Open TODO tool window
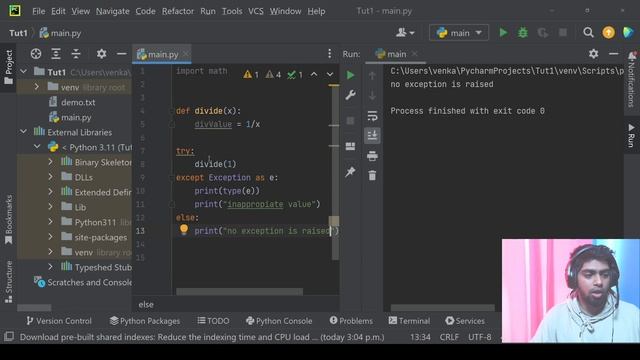The image size is (640, 360). coord(213,321)
